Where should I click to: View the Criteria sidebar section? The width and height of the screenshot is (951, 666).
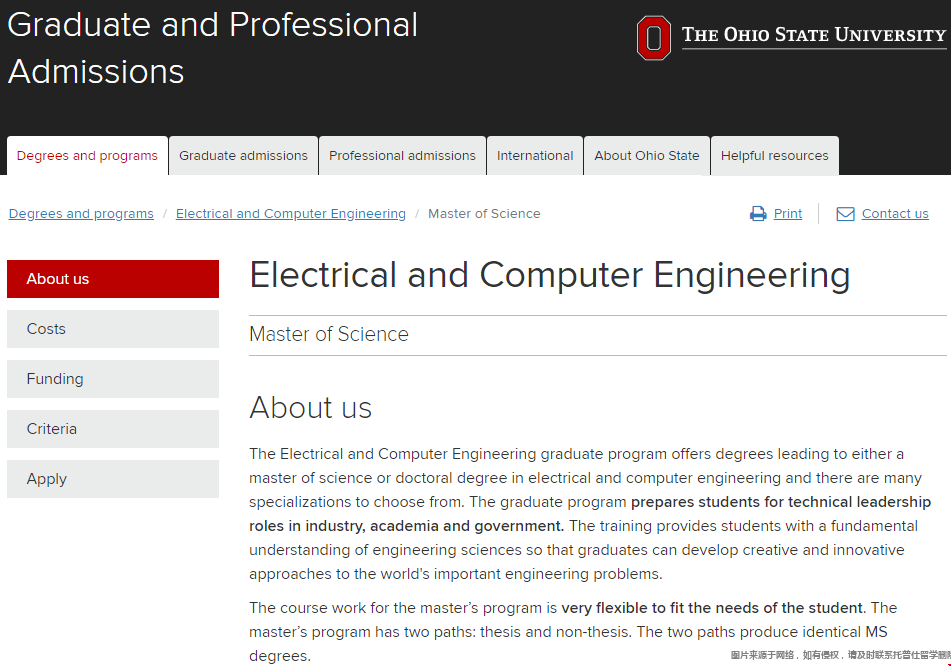pos(113,429)
